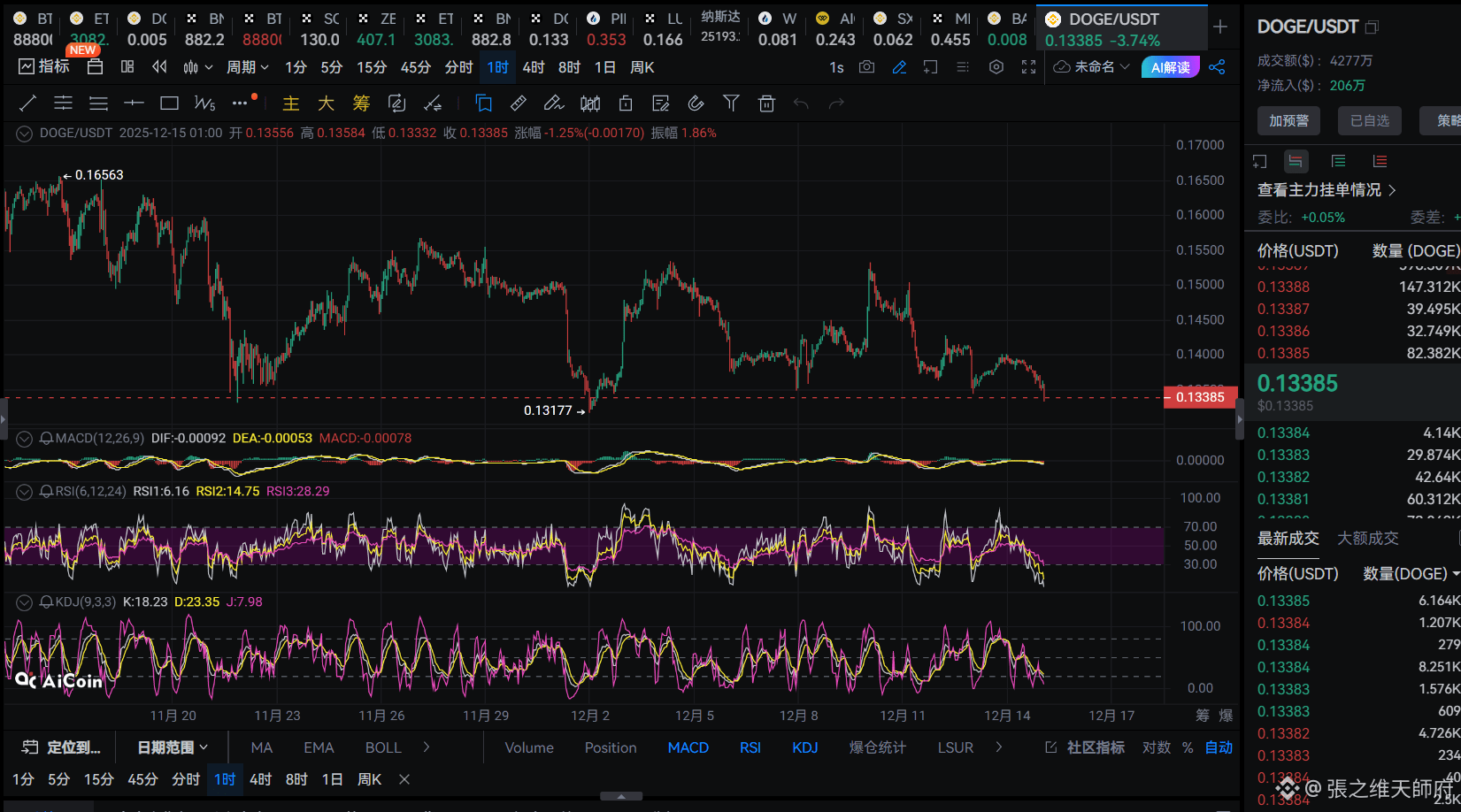
Task: Click the share icon next to AI解读
Action: (x=1217, y=67)
